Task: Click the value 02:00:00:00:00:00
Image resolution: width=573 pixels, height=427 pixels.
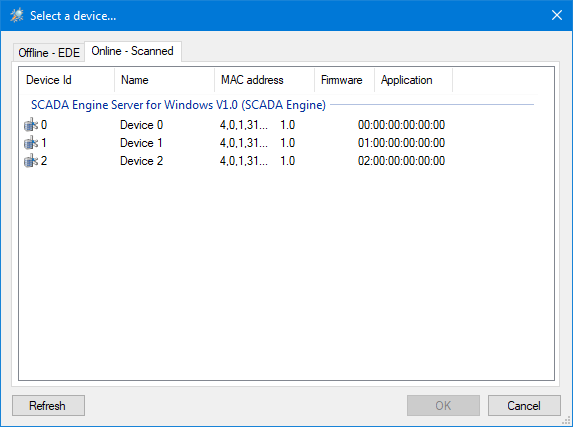Action: point(401,160)
